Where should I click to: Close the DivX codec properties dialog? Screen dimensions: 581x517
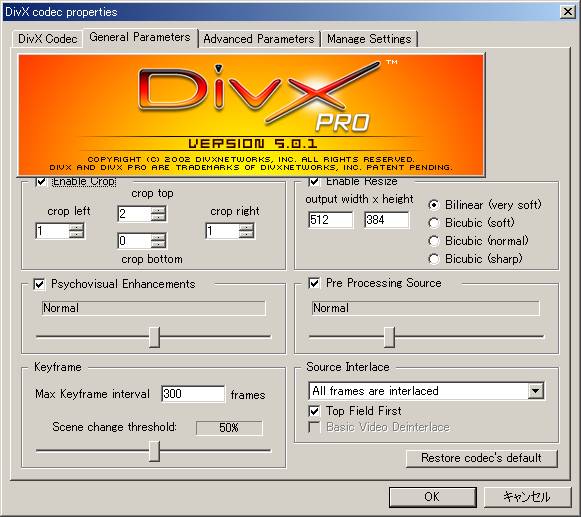pyautogui.click(x=568, y=12)
